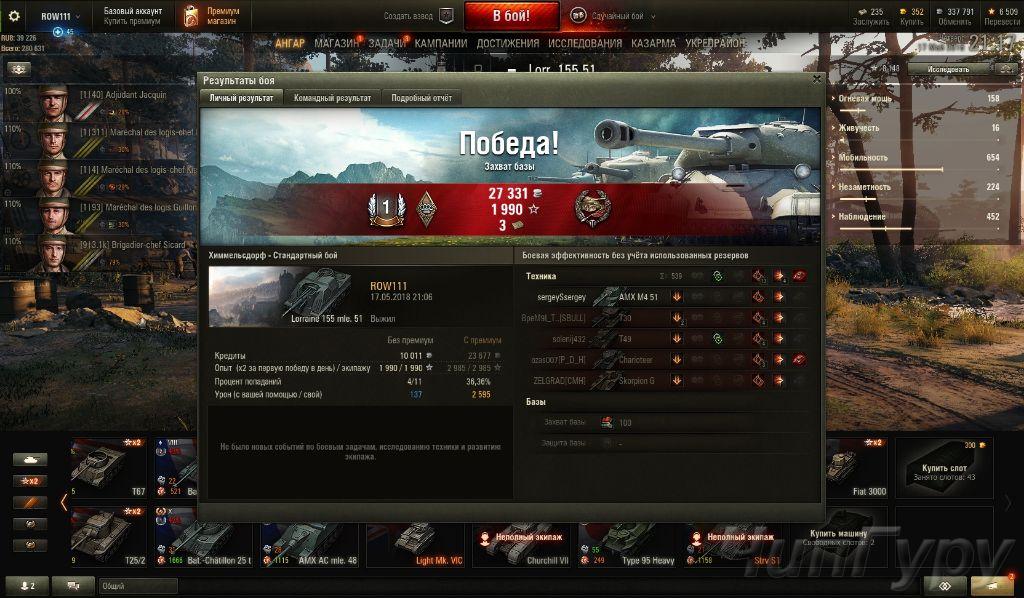The height and width of the screenshot is (598, 1024).
Task: Open the chat channels icon
Action: [x=73, y=585]
